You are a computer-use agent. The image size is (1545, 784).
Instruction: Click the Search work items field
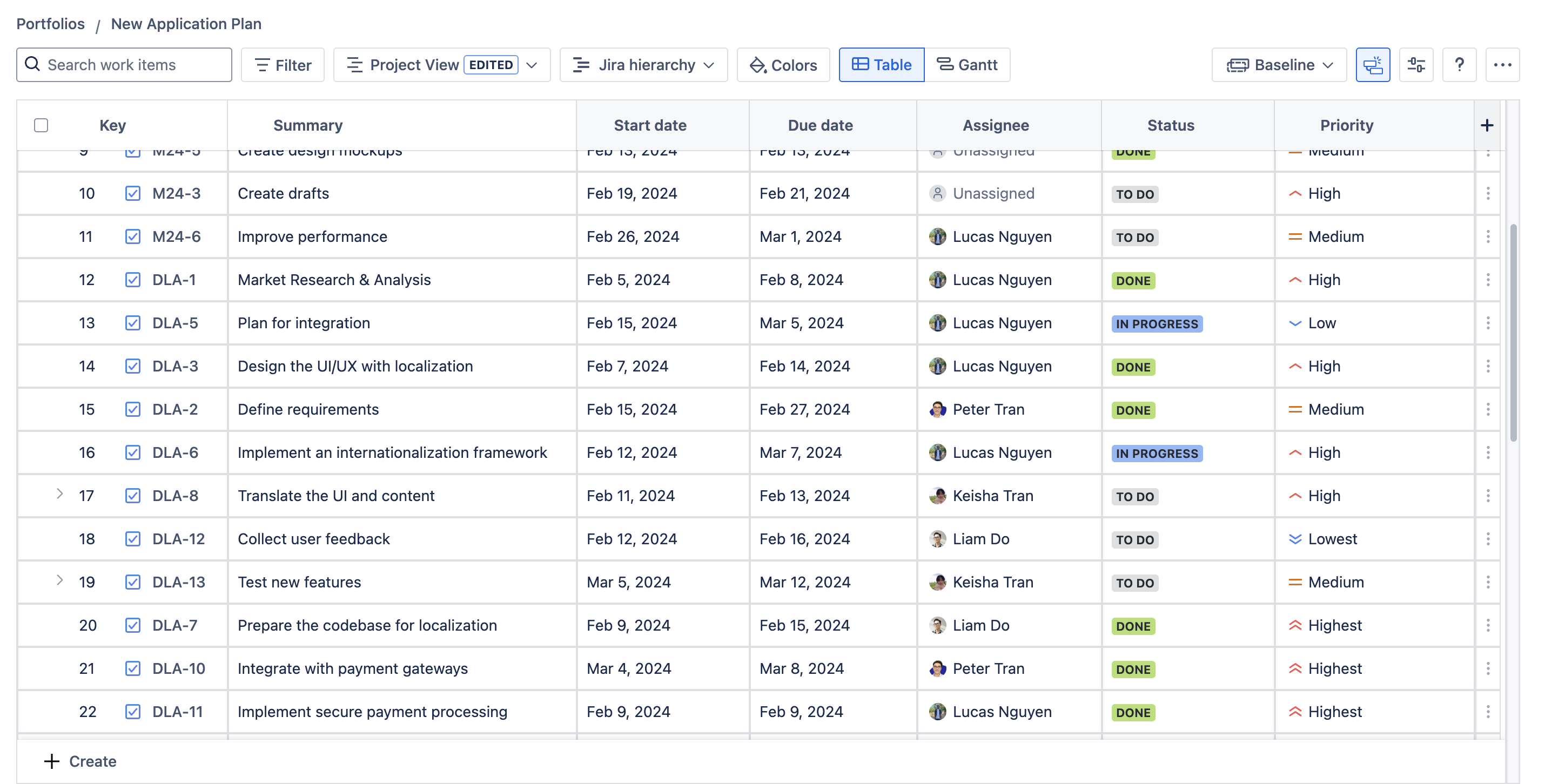pyautogui.click(x=124, y=65)
